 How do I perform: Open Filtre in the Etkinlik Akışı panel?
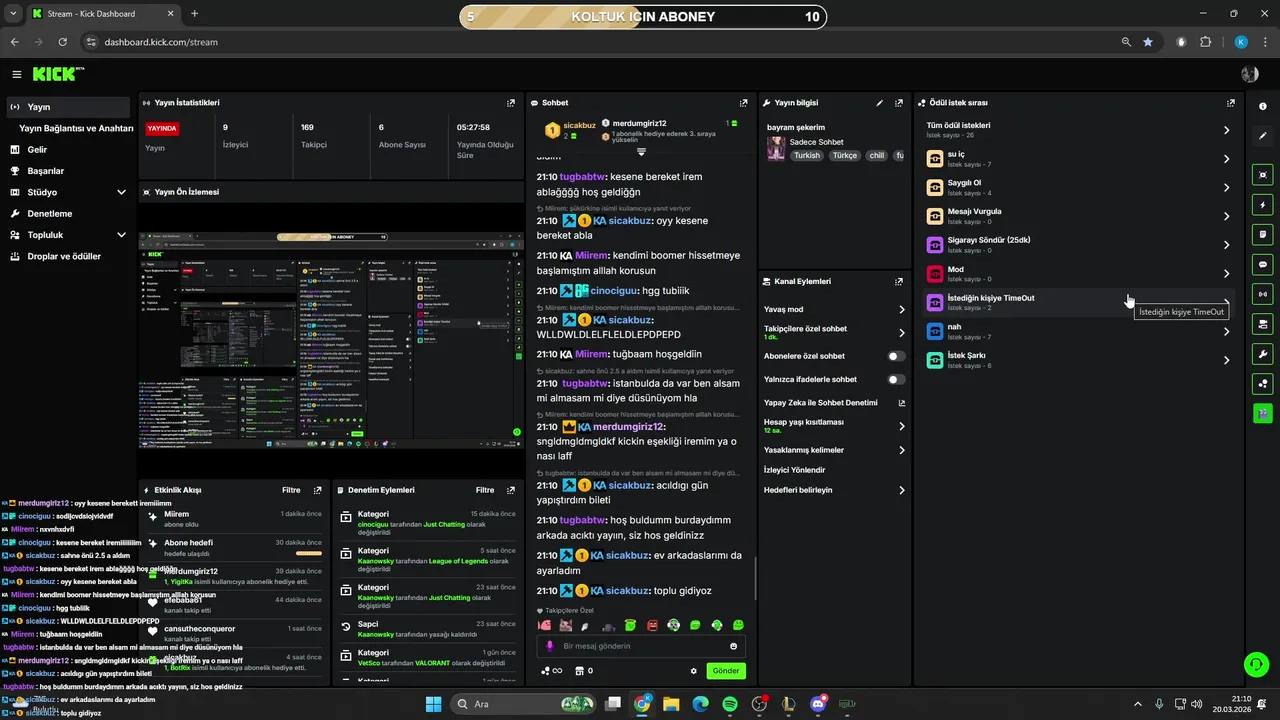click(291, 490)
